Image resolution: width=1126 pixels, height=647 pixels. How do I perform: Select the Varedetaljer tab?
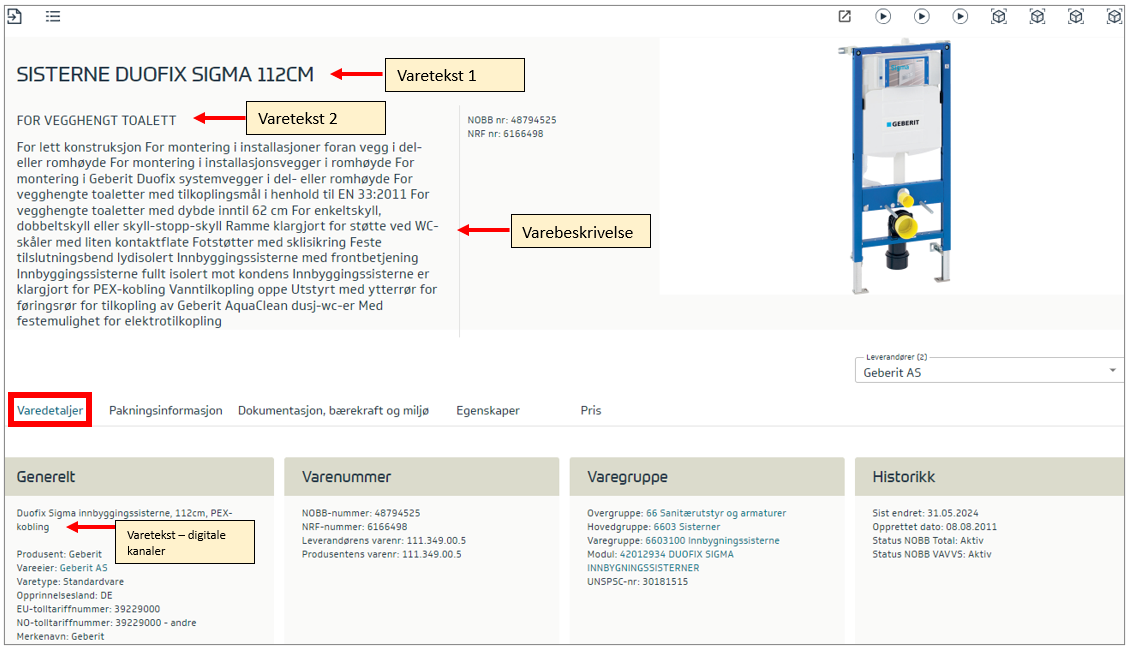(x=50, y=410)
